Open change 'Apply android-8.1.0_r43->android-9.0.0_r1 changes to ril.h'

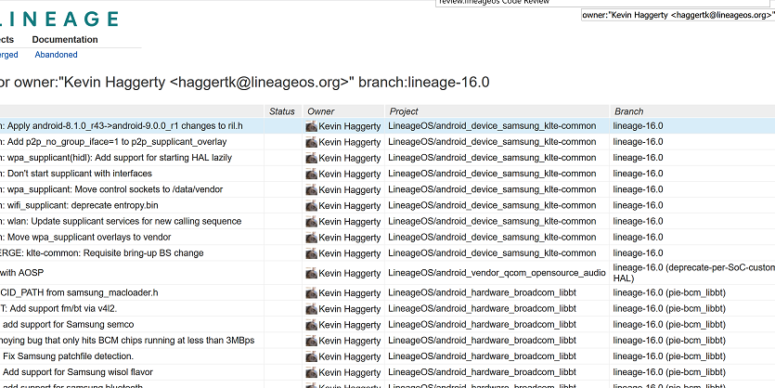(x=125, y=126)
